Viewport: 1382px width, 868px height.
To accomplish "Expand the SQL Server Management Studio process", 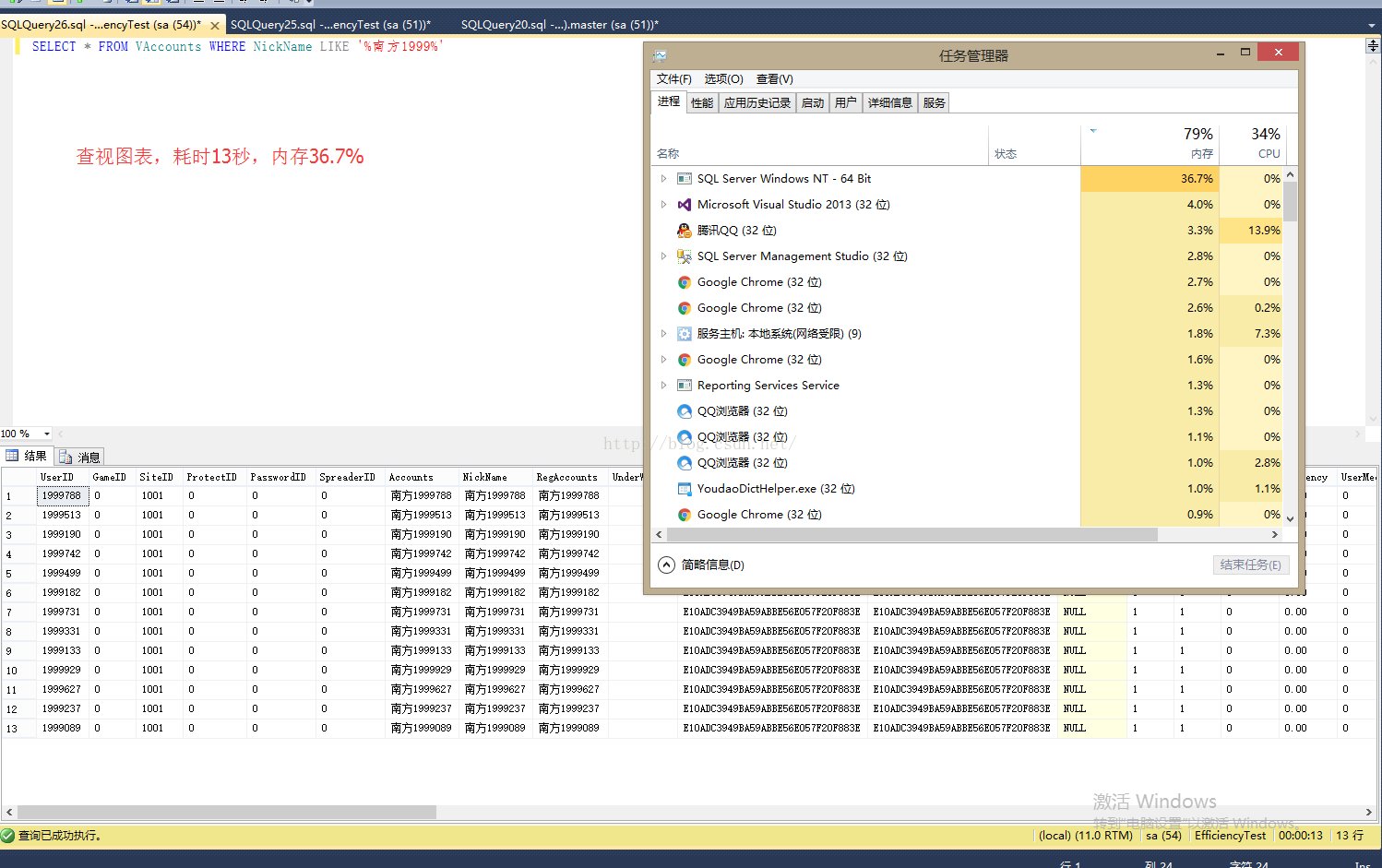I will [663, 256].
